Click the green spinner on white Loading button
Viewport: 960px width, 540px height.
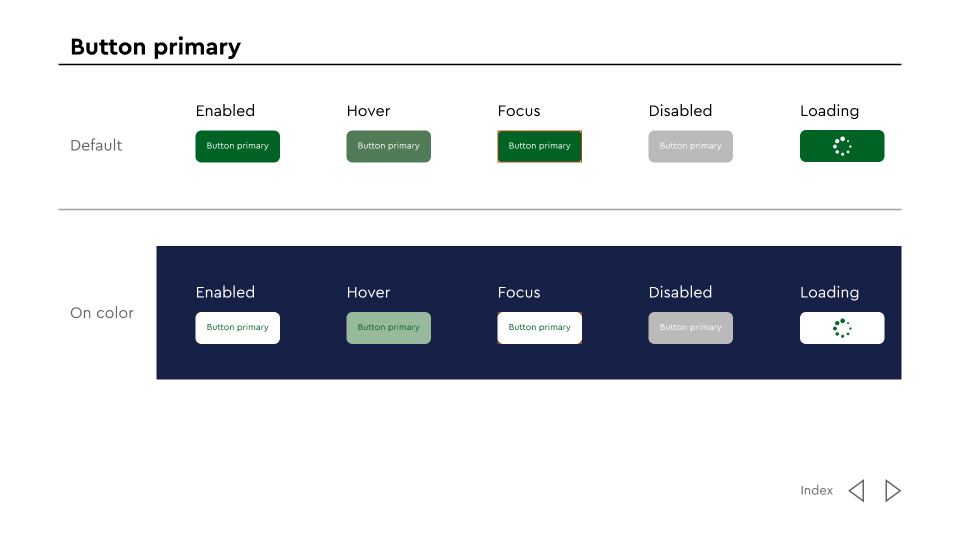pos(842,328)
